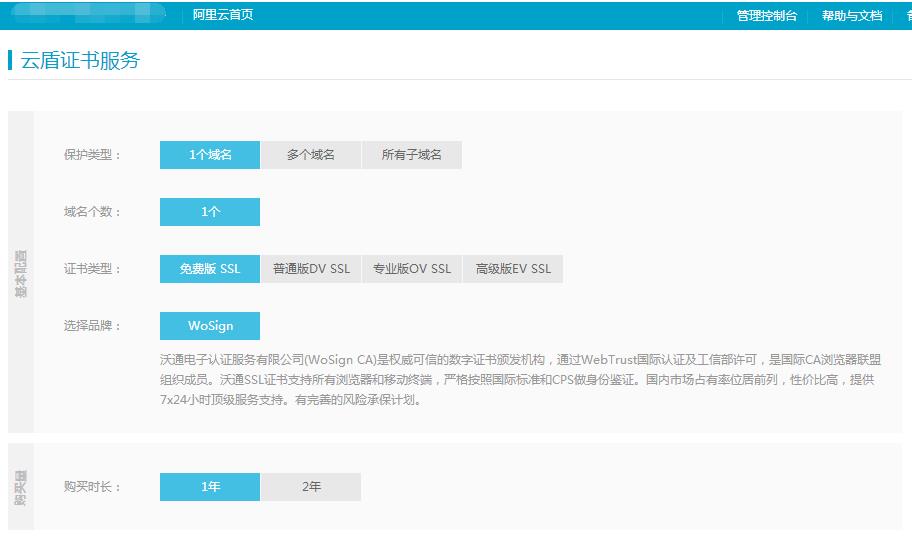The image size is (912, 541).
Task: Go to 管理控制台 in top bar
Action: tap(767, 16)
